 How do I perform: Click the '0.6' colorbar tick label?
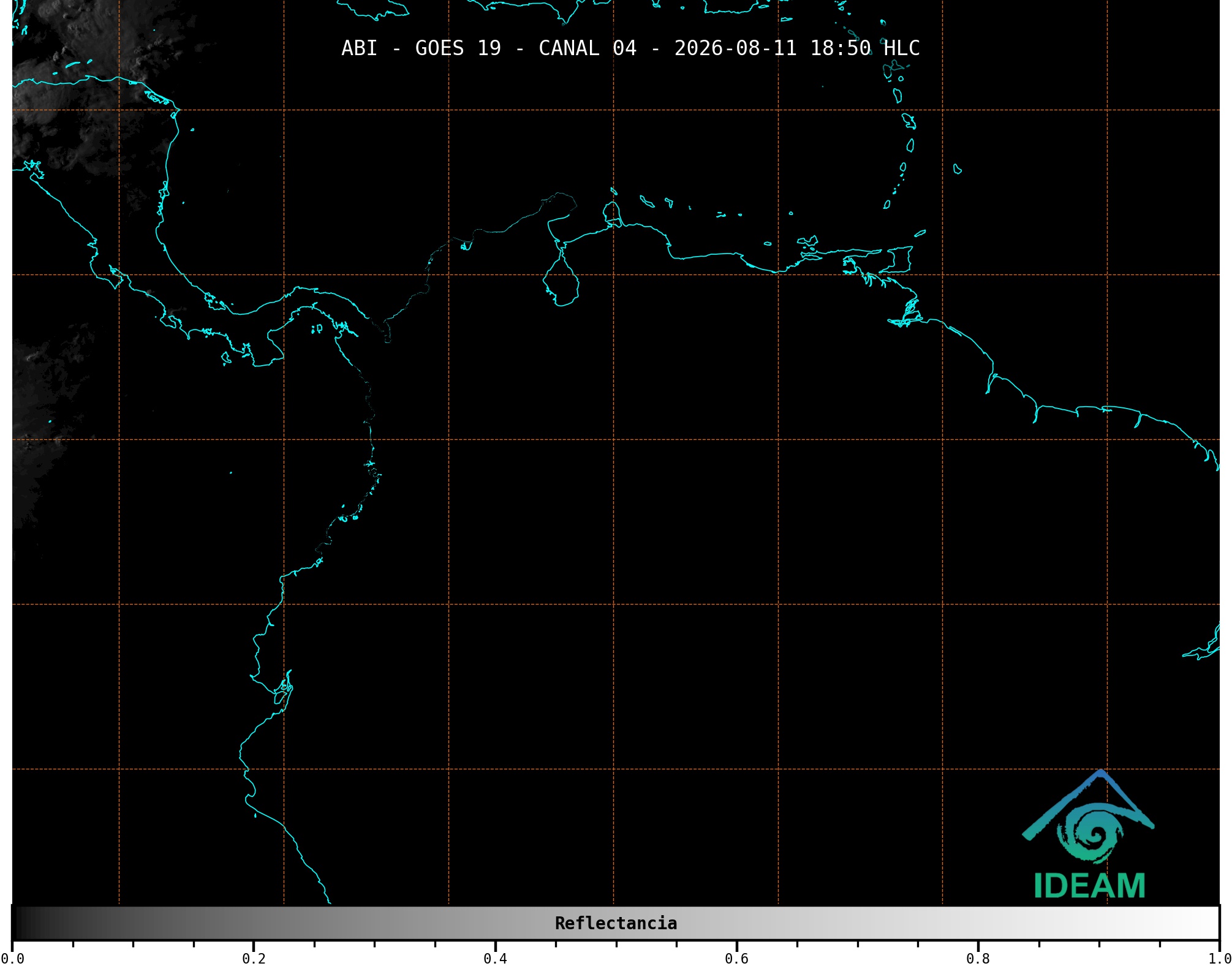coord(736,959)
